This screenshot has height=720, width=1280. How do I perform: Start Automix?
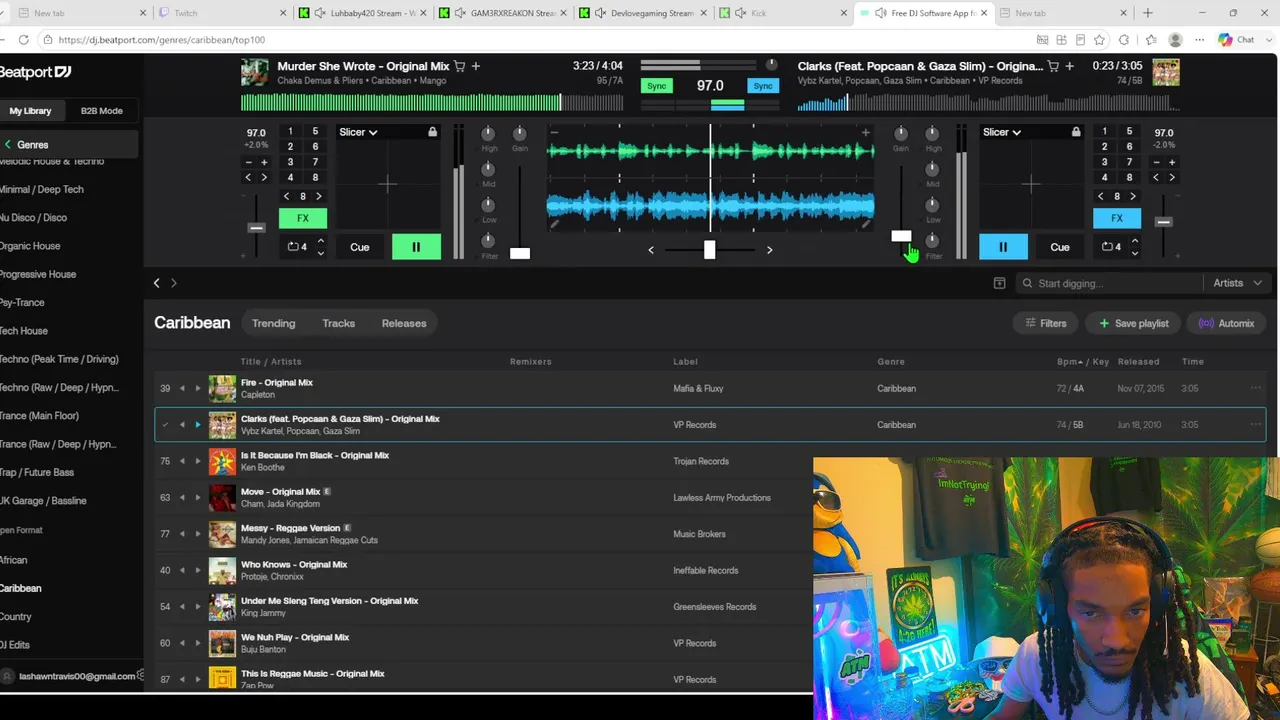pos(1226,323)
